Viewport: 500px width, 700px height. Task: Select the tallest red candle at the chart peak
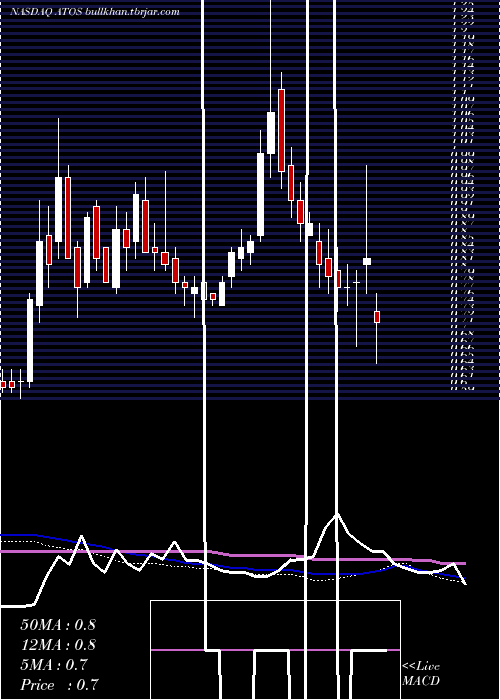coord(281,130)
